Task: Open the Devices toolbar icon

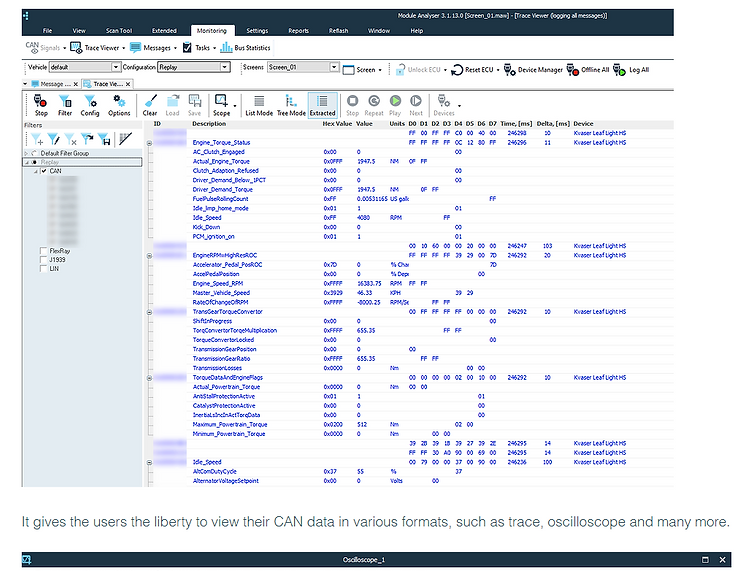Action: [x=444, y=105]
